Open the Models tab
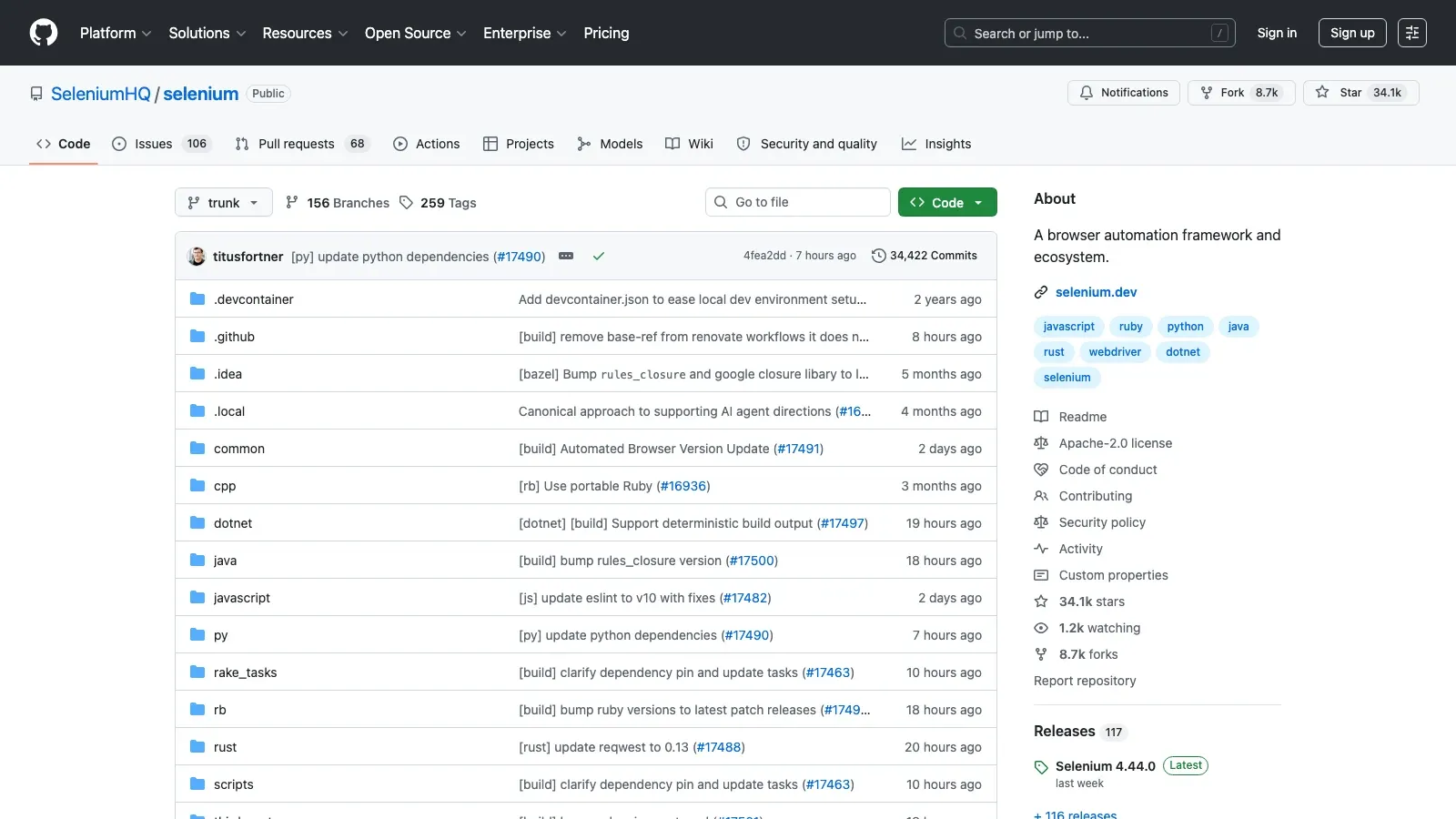Image resolution: width=1456 pixels, height=819 pixels. (x=610, y=144)
